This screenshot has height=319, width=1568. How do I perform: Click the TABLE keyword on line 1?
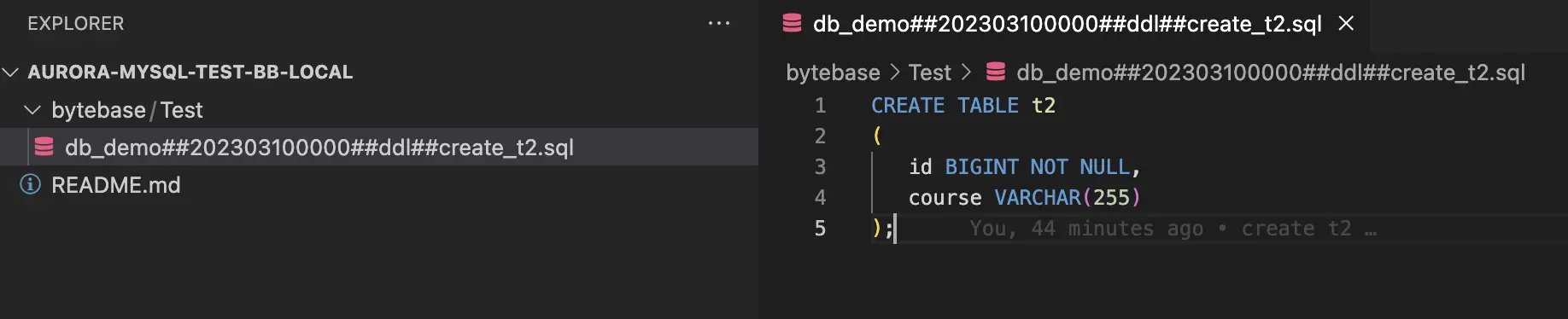988,106
